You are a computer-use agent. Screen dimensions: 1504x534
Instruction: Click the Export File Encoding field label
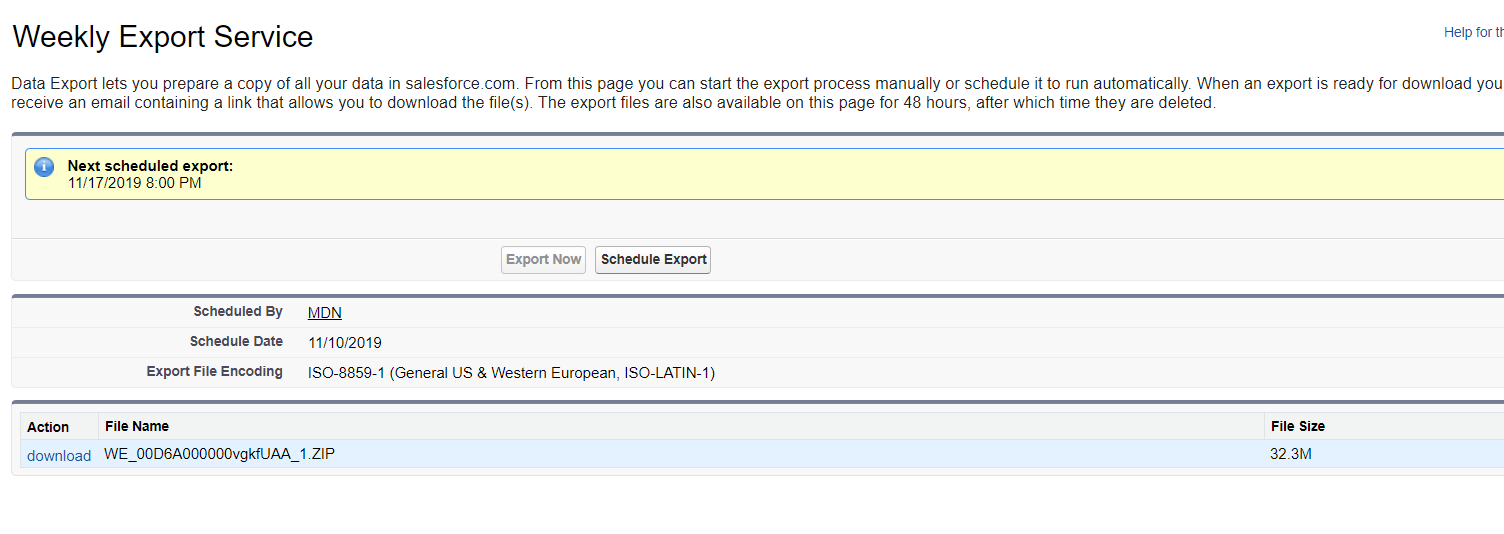coord(215,372)
